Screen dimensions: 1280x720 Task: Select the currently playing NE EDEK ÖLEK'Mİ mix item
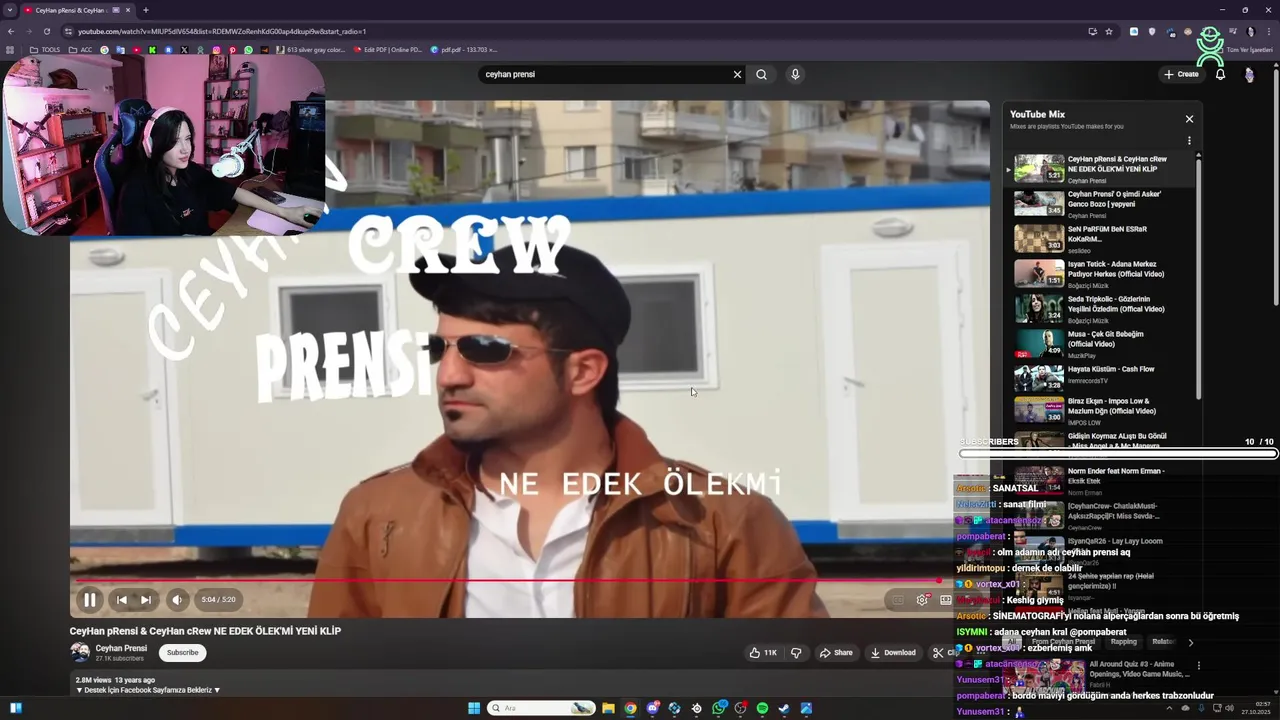1100,168
